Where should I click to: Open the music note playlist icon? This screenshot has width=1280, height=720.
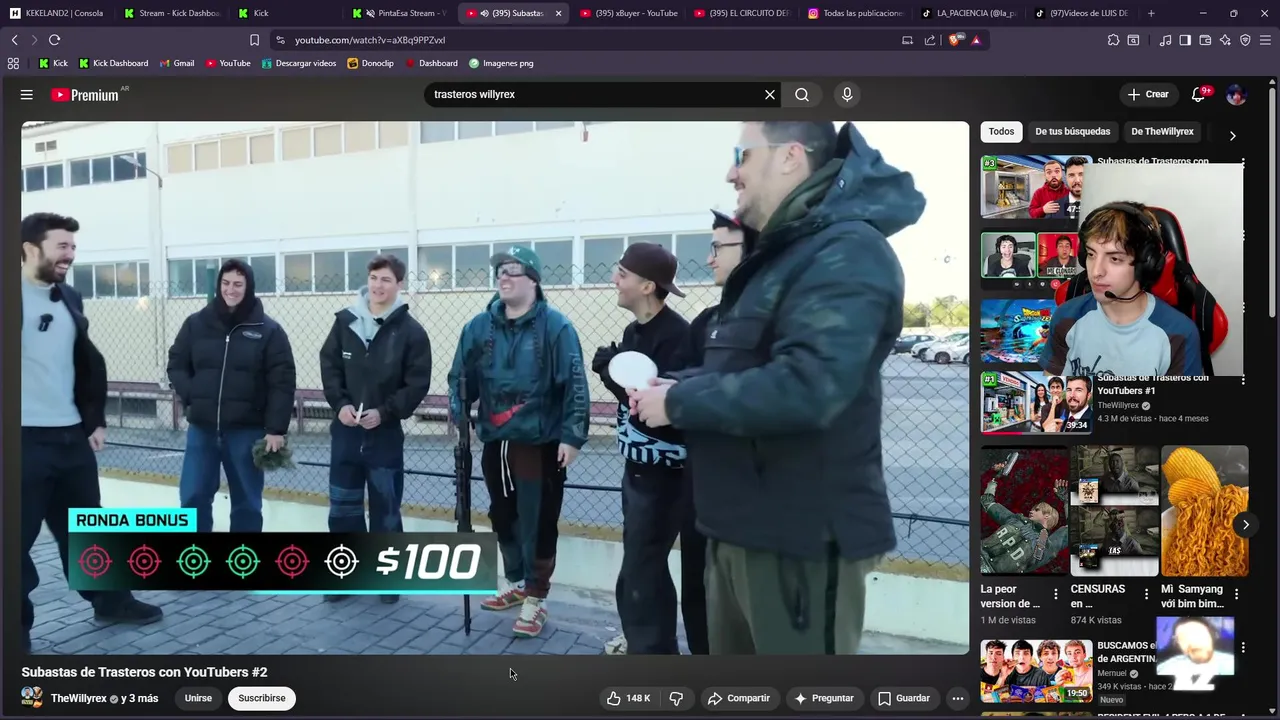[x=1165, y=40]
